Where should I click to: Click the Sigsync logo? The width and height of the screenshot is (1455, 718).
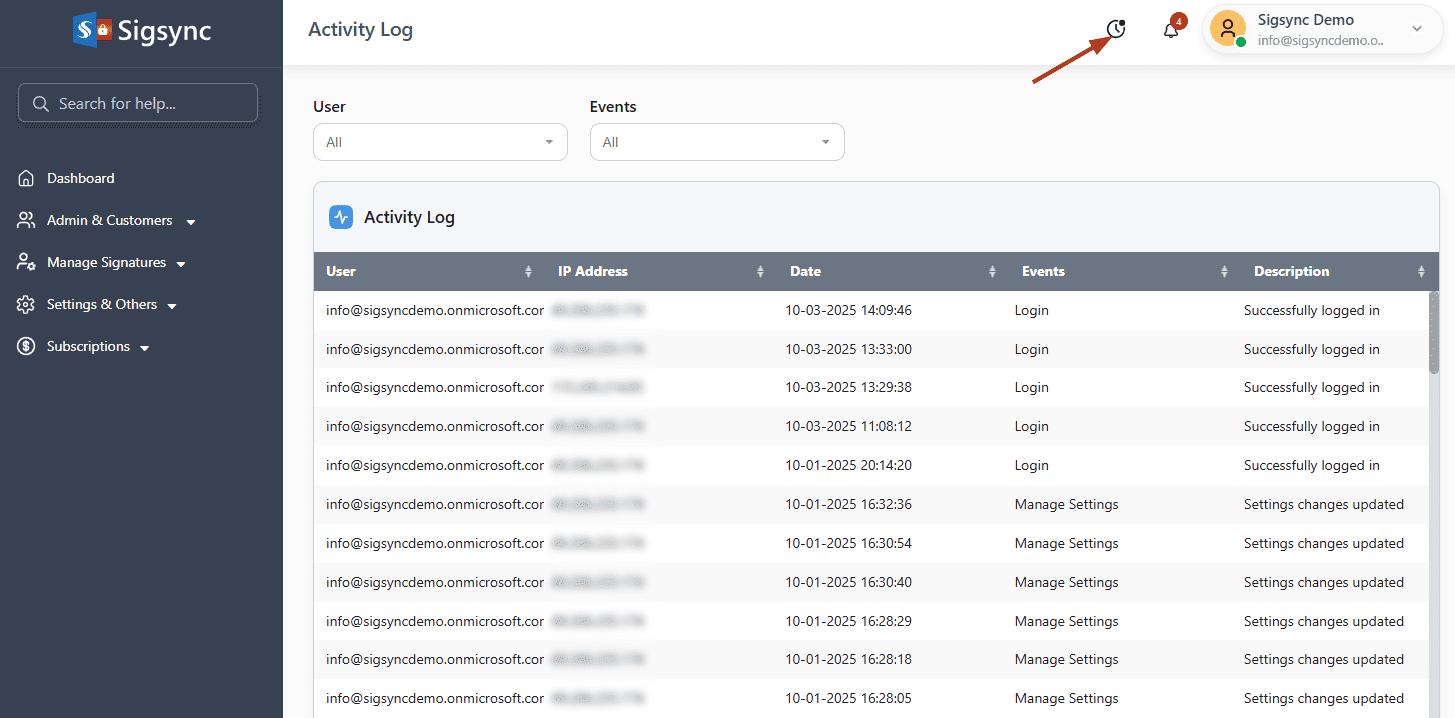[x=141, y=30]
